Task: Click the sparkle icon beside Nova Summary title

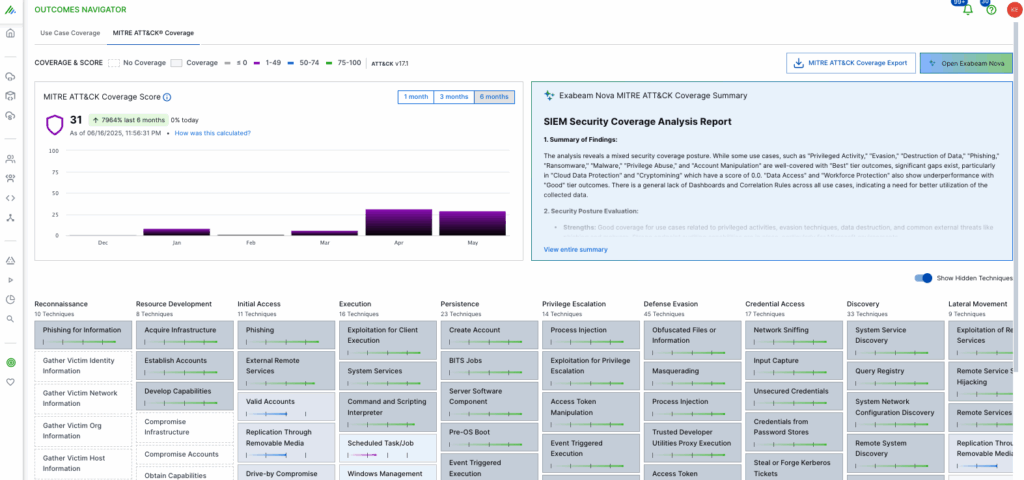Action: tap(549, 95)
